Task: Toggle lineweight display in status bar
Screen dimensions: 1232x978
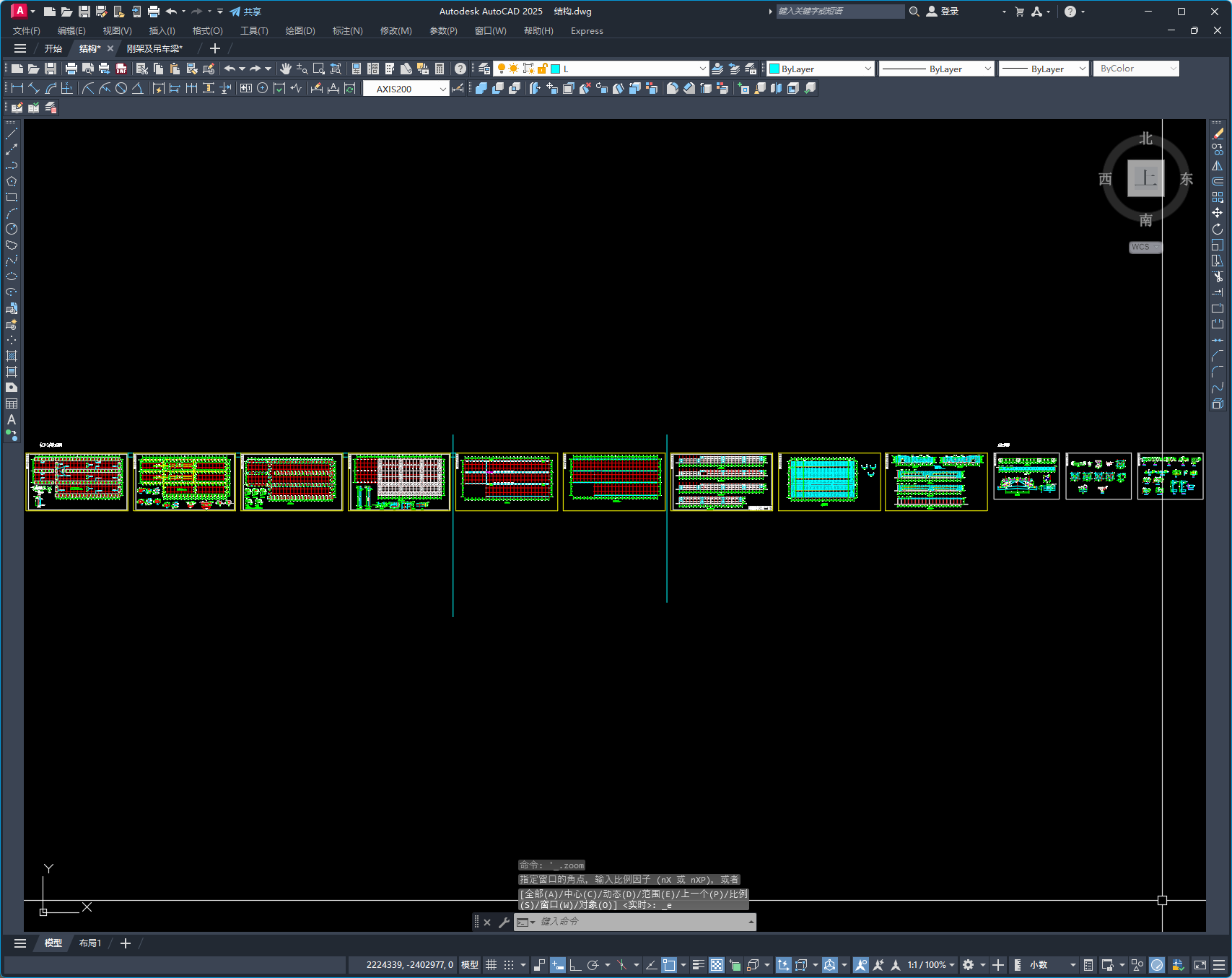Action: point(698,965)
